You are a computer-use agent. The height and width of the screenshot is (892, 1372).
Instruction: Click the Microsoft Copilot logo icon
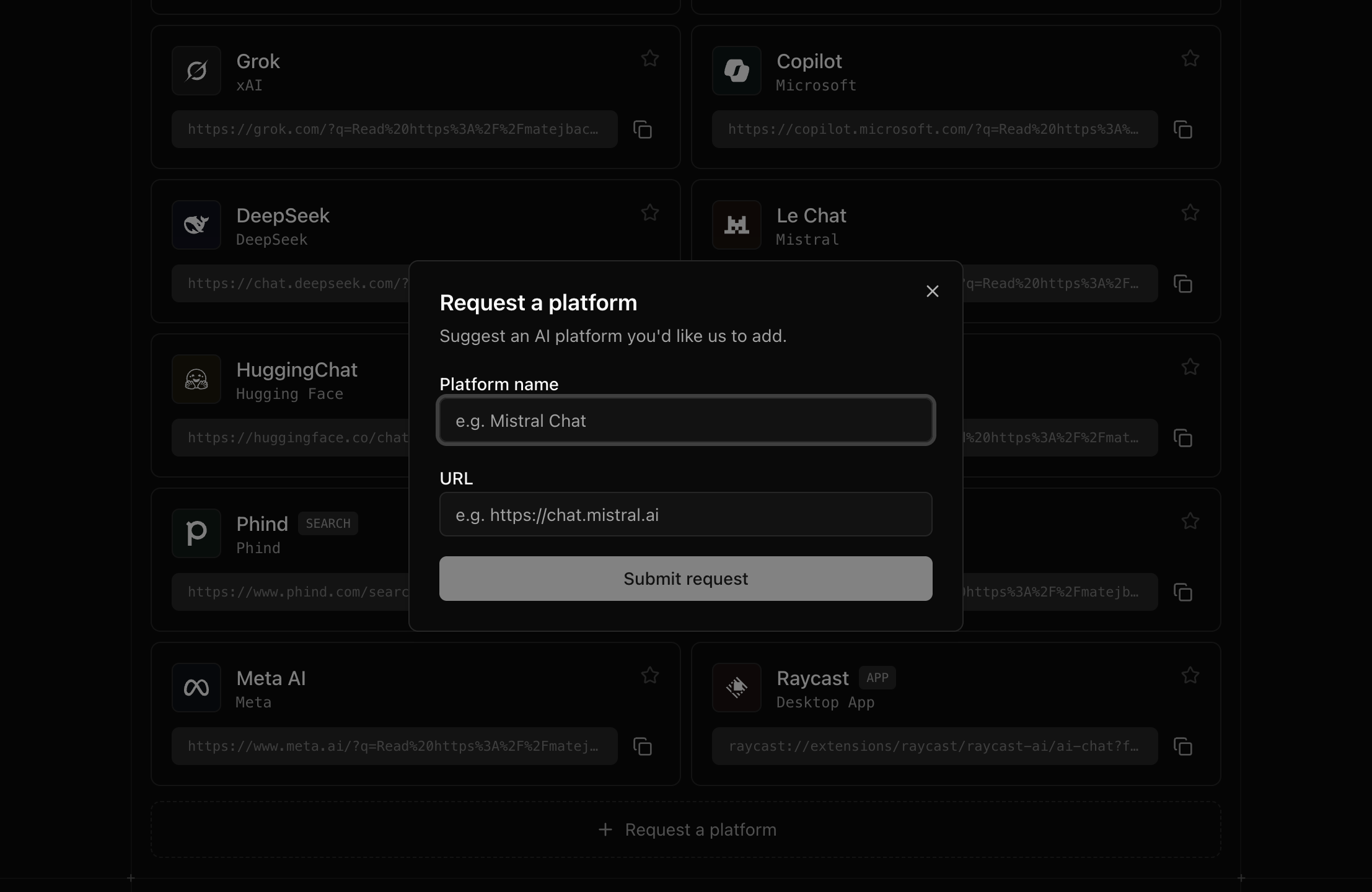coord(736,70)
